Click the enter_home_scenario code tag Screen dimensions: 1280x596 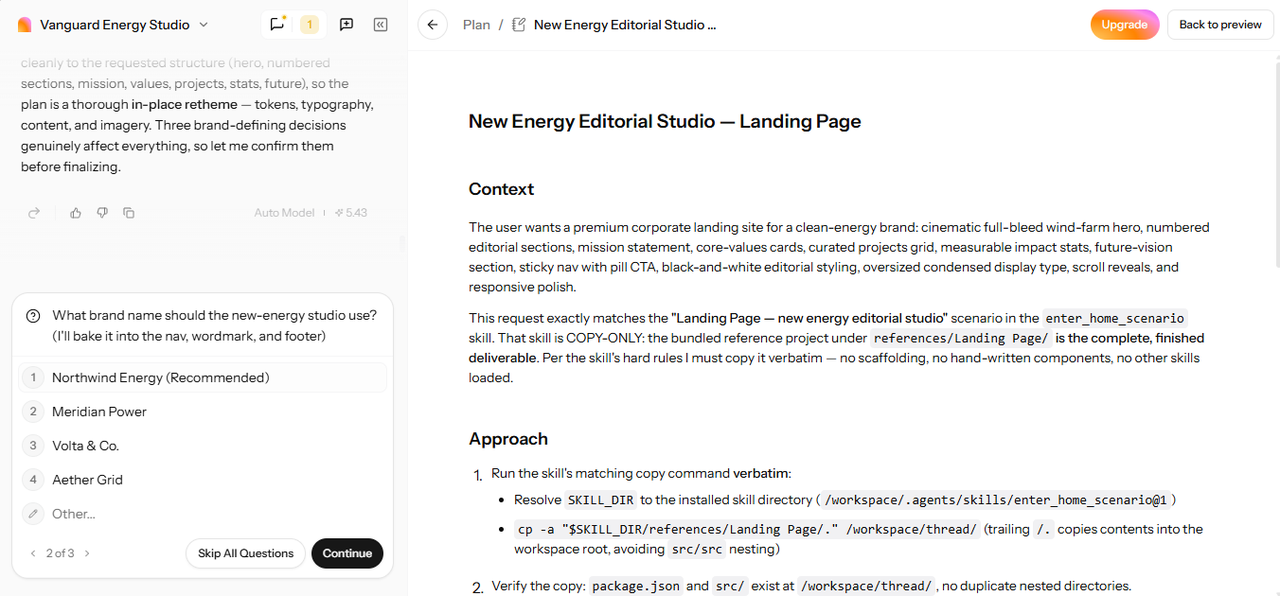1115,318
